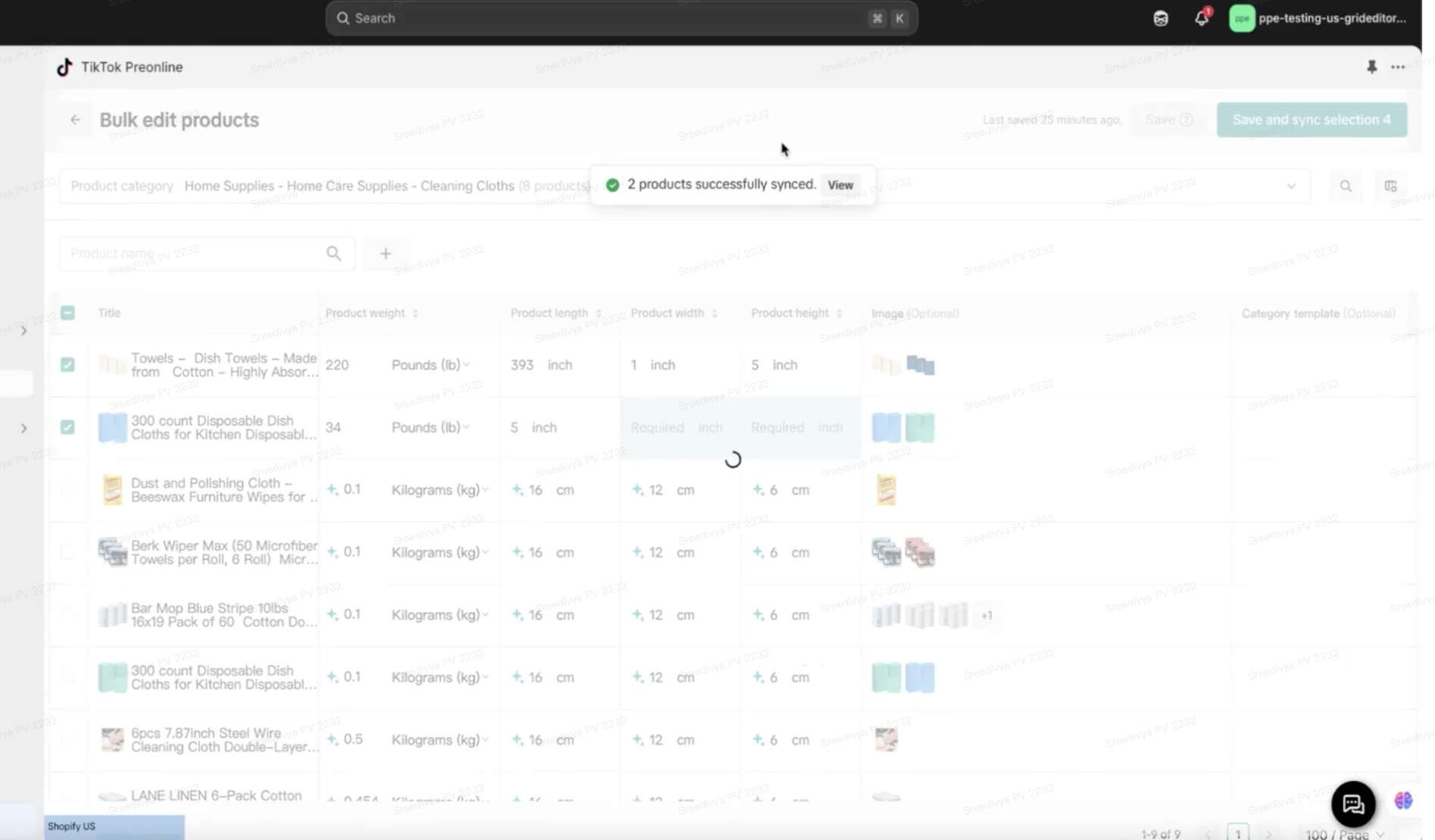Open the column settings layout icon
Screen dimensions: 1435x840
click(1390, 186)
